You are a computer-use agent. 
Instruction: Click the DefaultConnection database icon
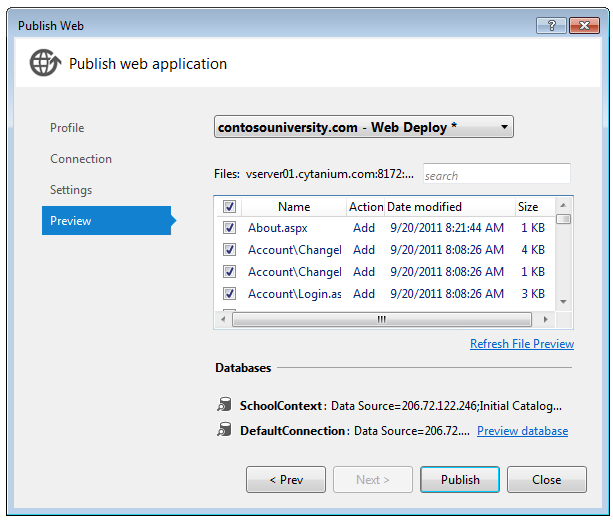(x=224, y=429)
